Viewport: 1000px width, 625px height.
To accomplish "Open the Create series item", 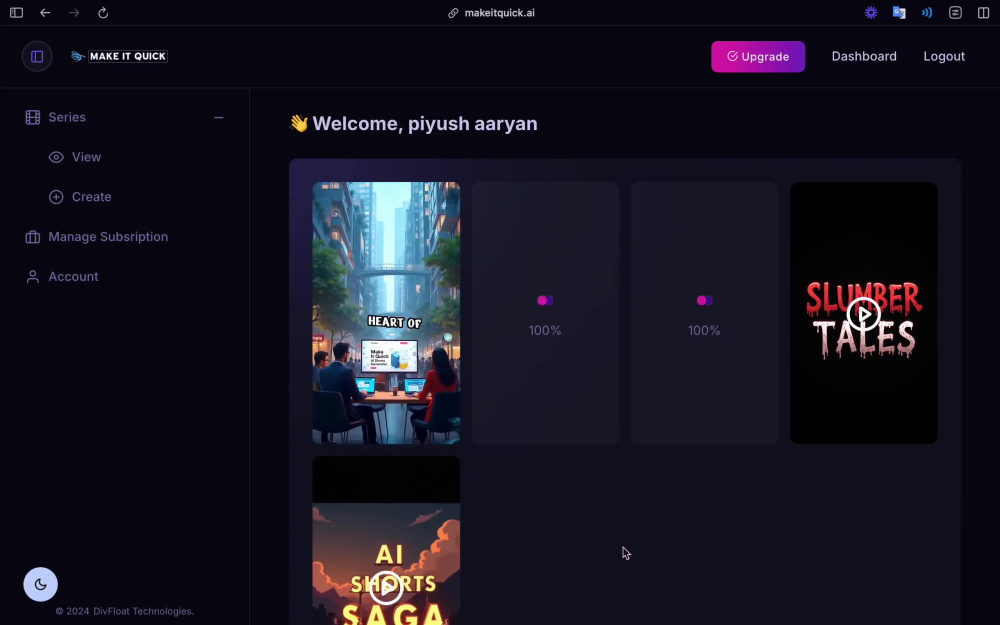I will pyautogui.click(x=91, y=197).
